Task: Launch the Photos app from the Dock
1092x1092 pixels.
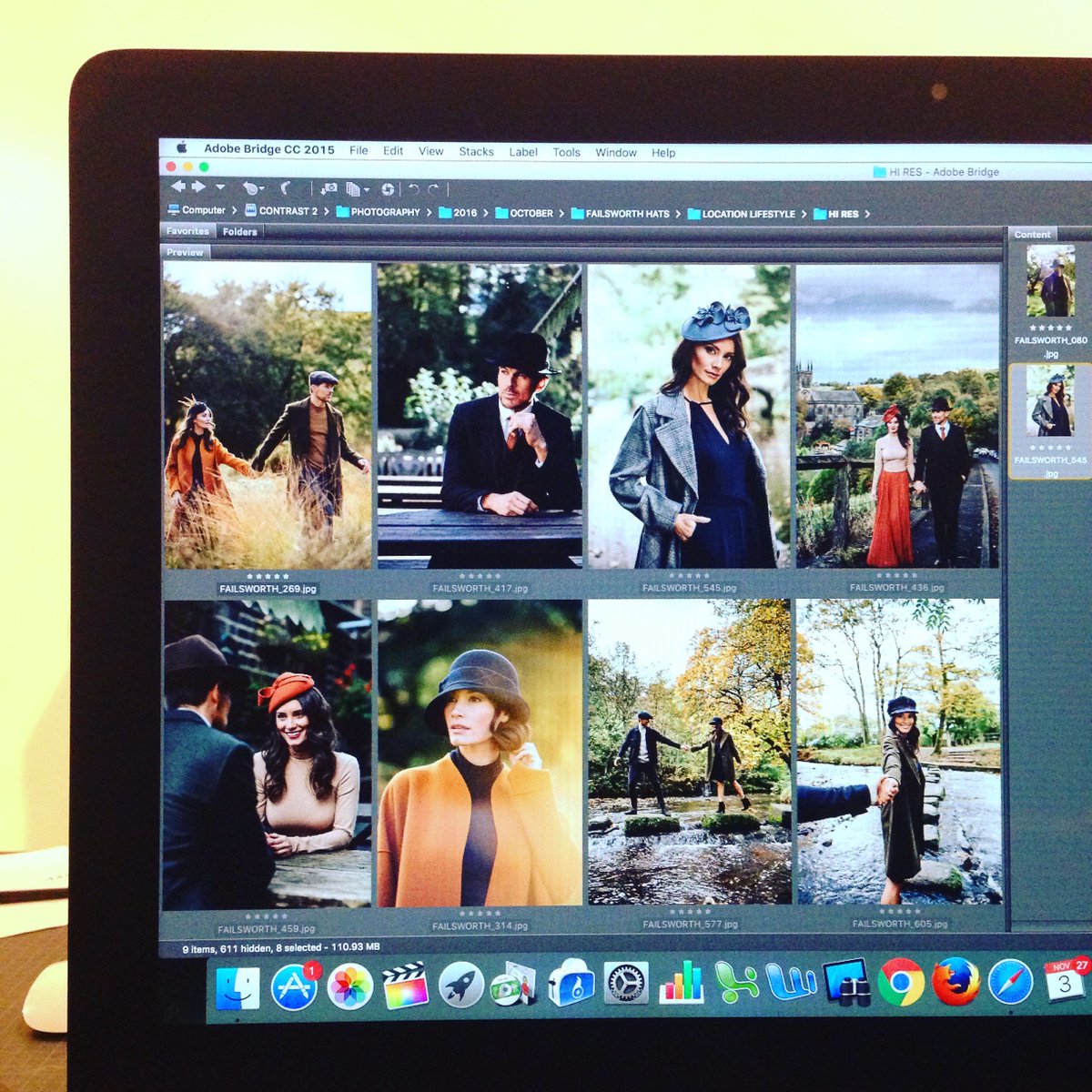Action: coord(350,987)
